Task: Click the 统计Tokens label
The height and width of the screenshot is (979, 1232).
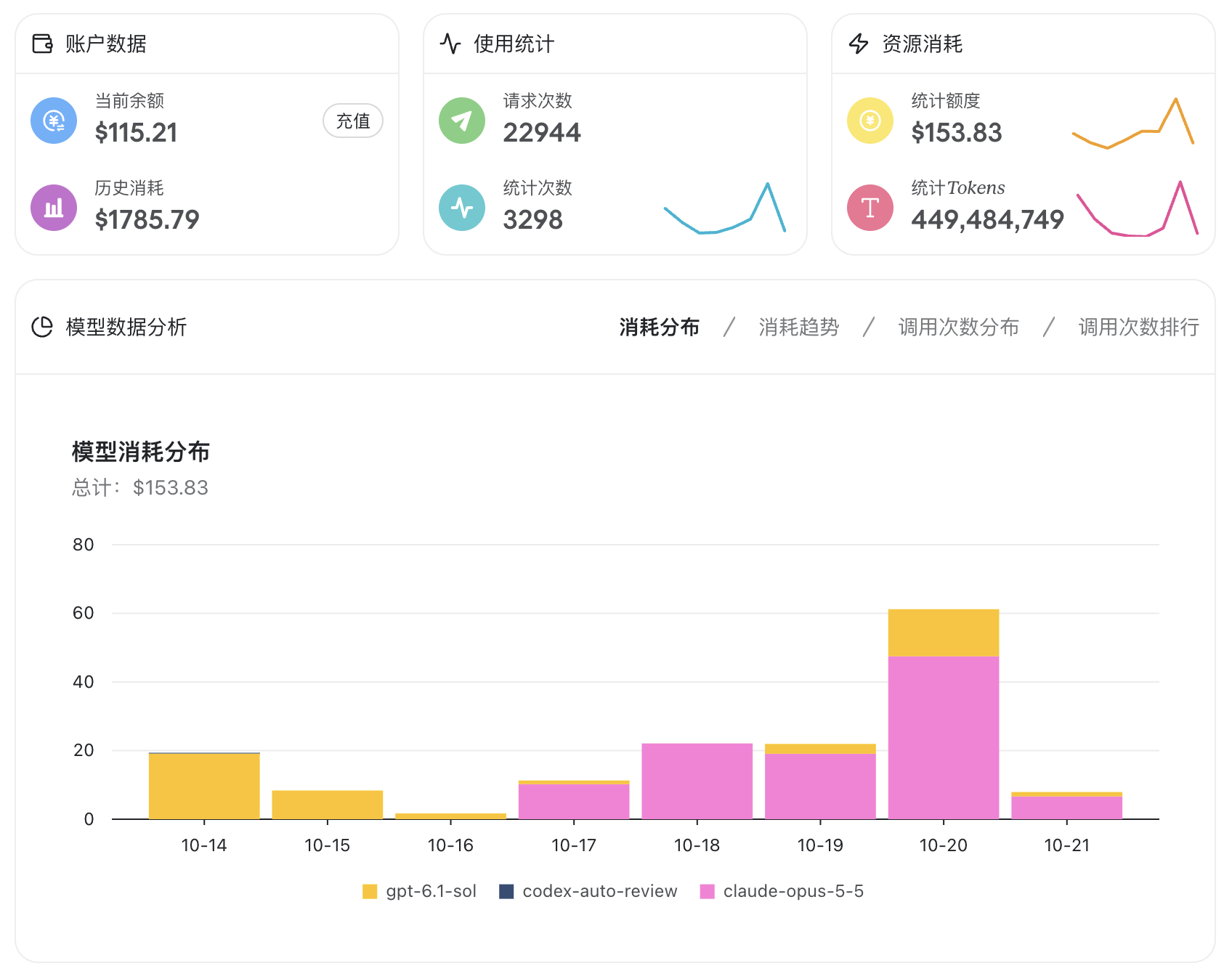Action: pyautogui.click(x=958, y=187)
